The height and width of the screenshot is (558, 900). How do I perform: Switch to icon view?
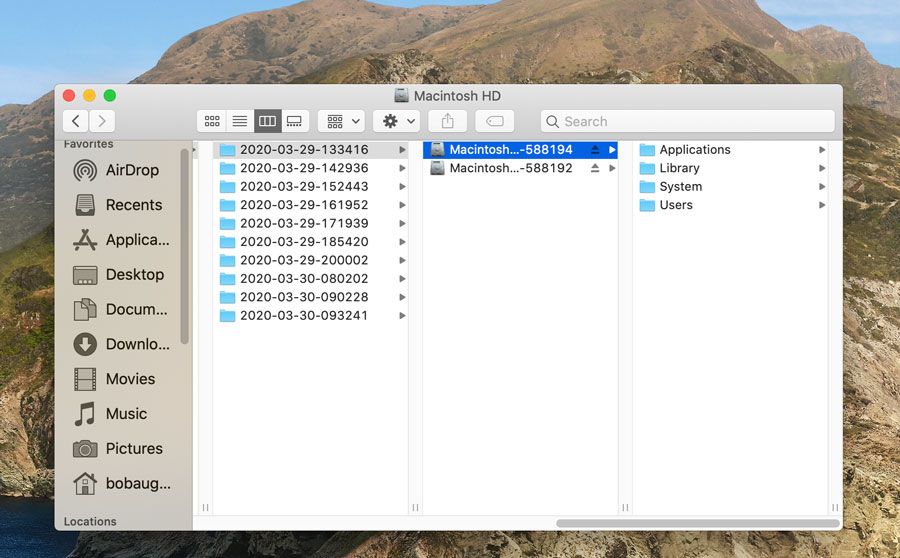pos(212,121)
